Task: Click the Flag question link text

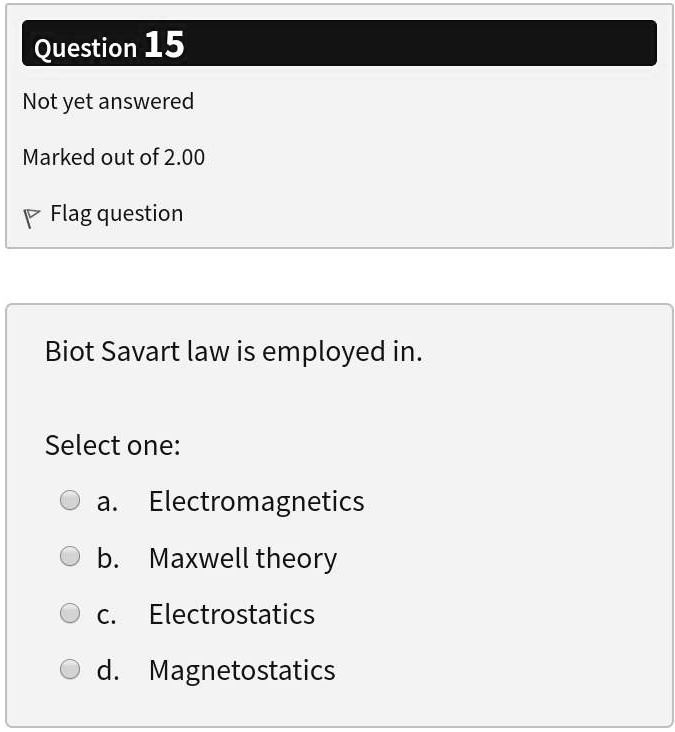Action: coord(116,214)
